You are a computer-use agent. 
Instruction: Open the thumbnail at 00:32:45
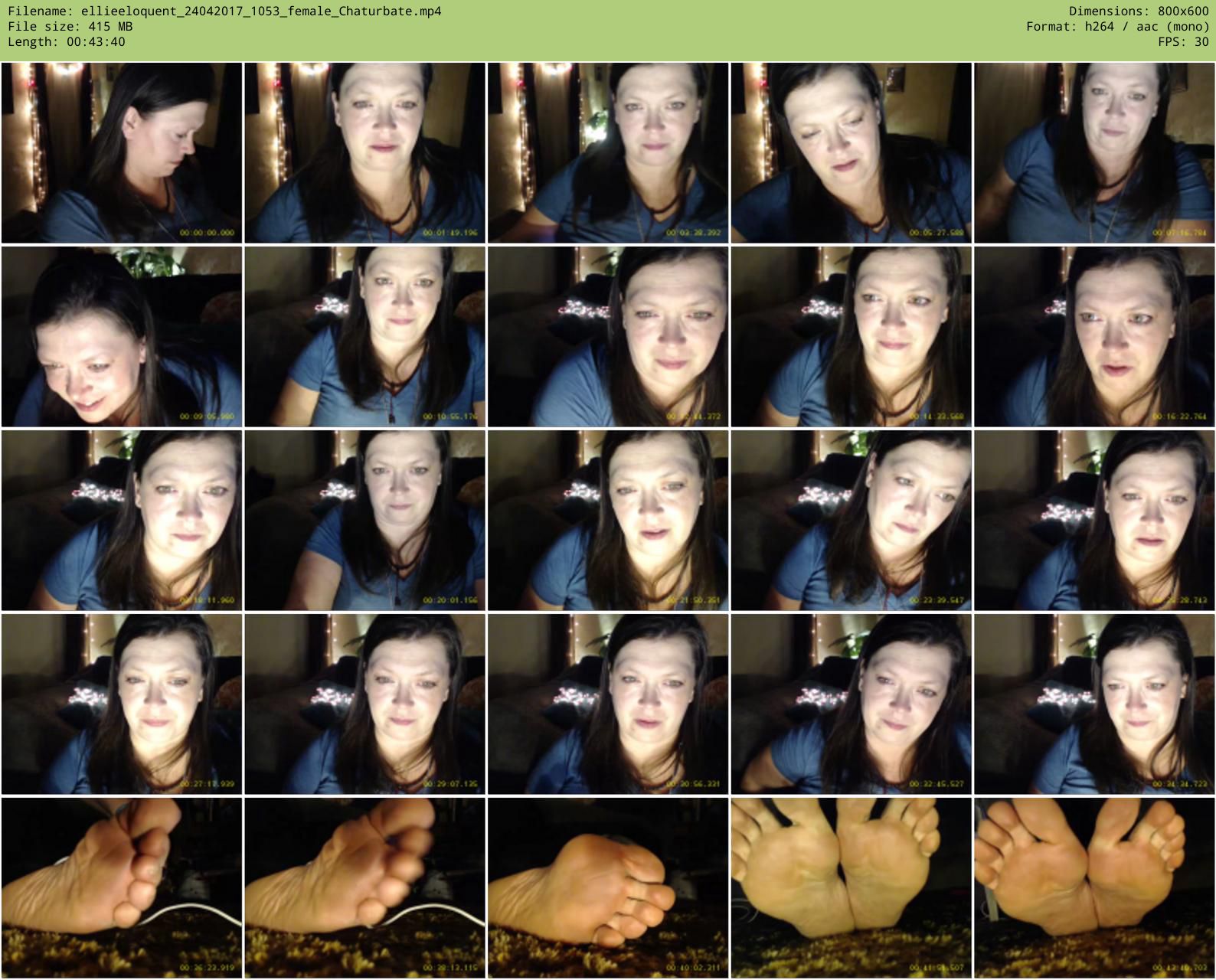point(851,704)
